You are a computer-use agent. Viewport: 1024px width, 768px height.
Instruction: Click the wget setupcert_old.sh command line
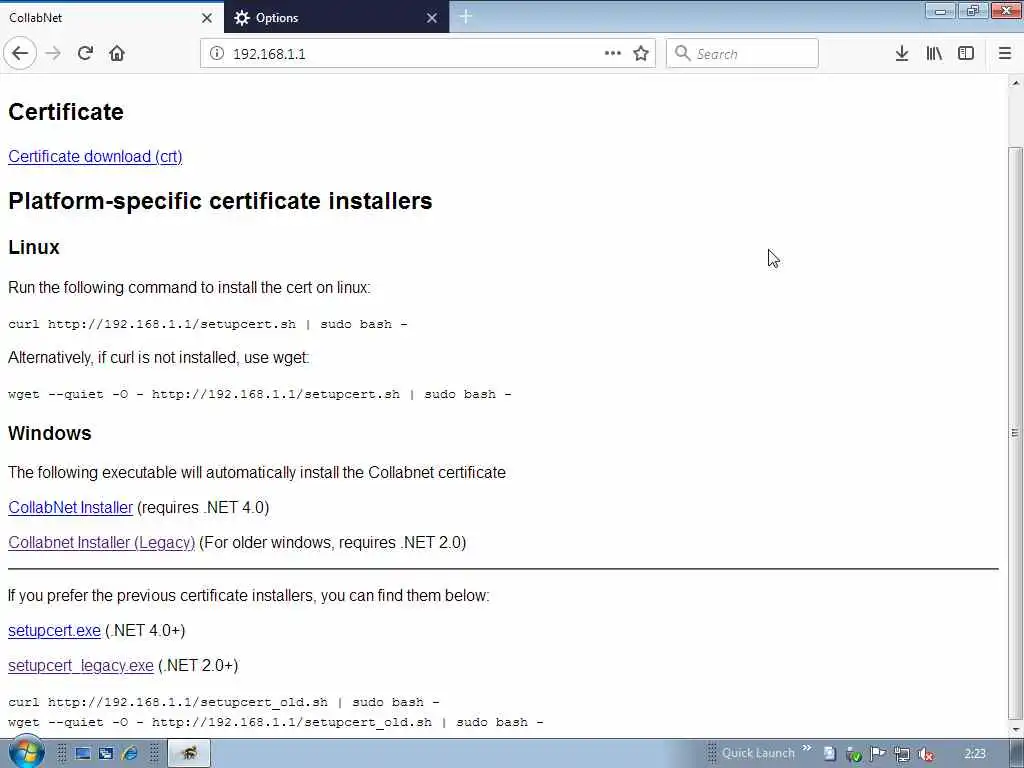tap(276, 722)
